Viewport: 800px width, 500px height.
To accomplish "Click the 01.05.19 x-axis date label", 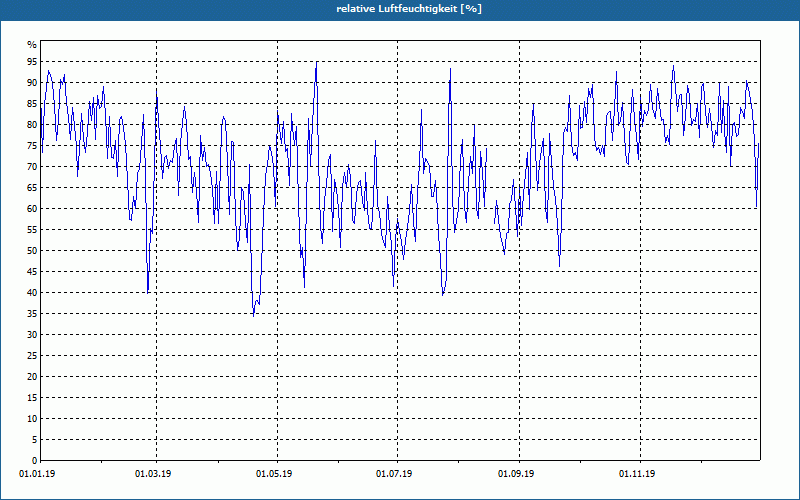I will click(275, 474).
